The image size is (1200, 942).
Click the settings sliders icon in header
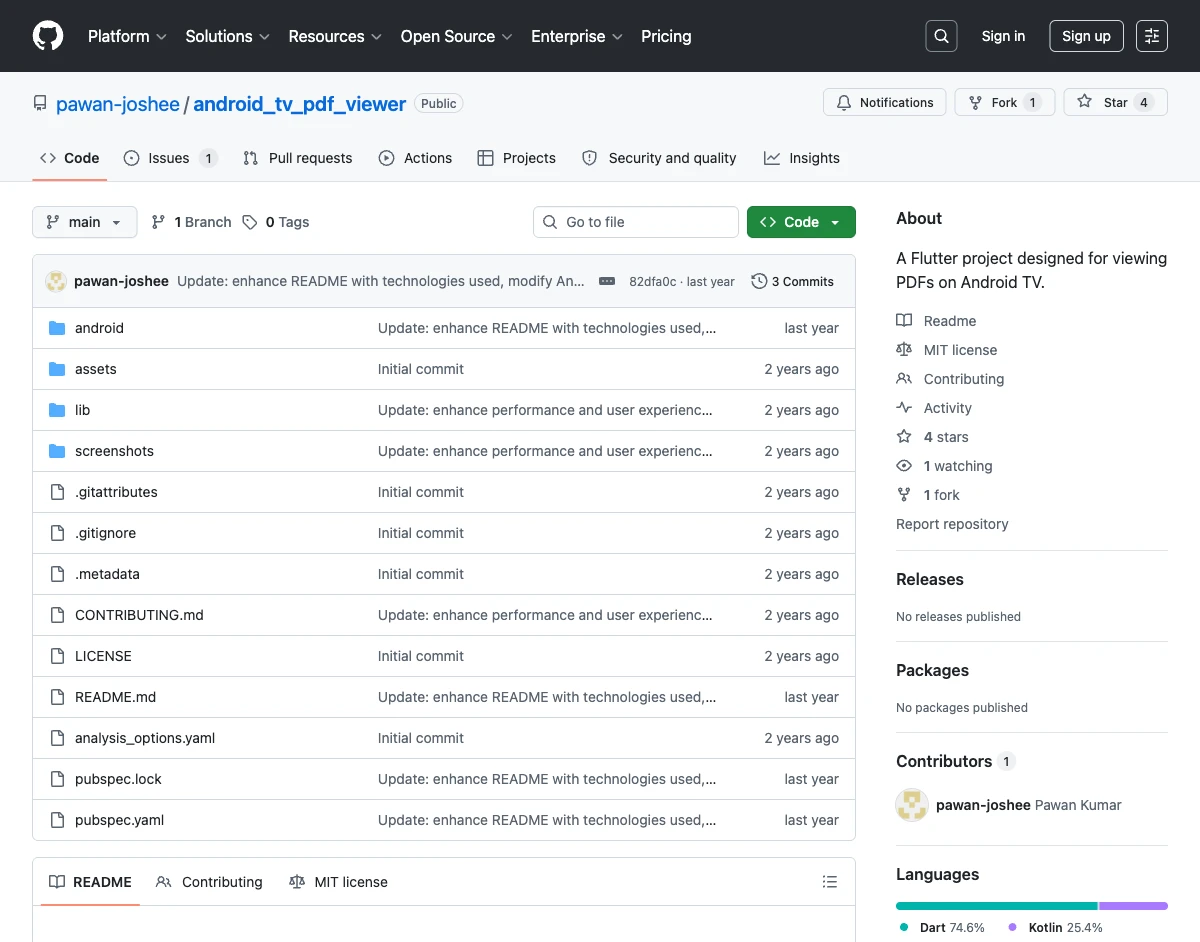(1152, 36)
